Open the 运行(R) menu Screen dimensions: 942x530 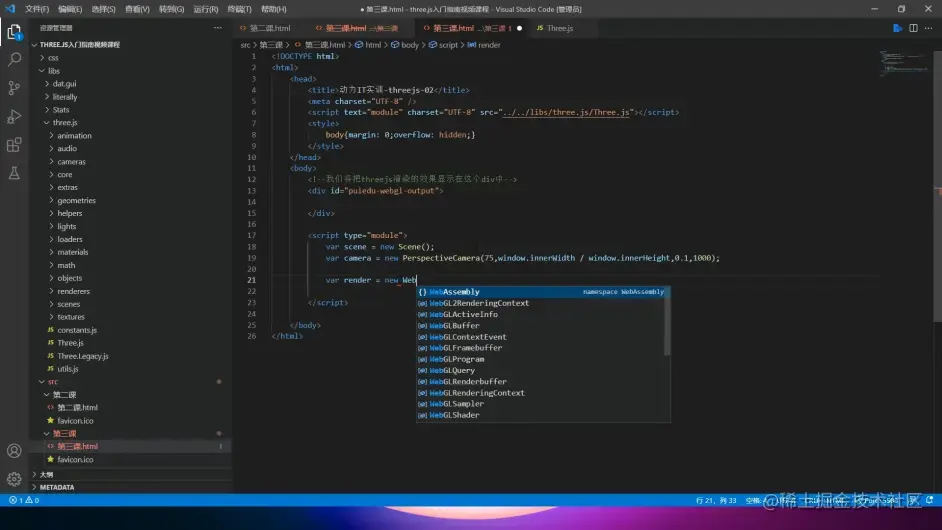pyautogui.click(x=205, y=9)
